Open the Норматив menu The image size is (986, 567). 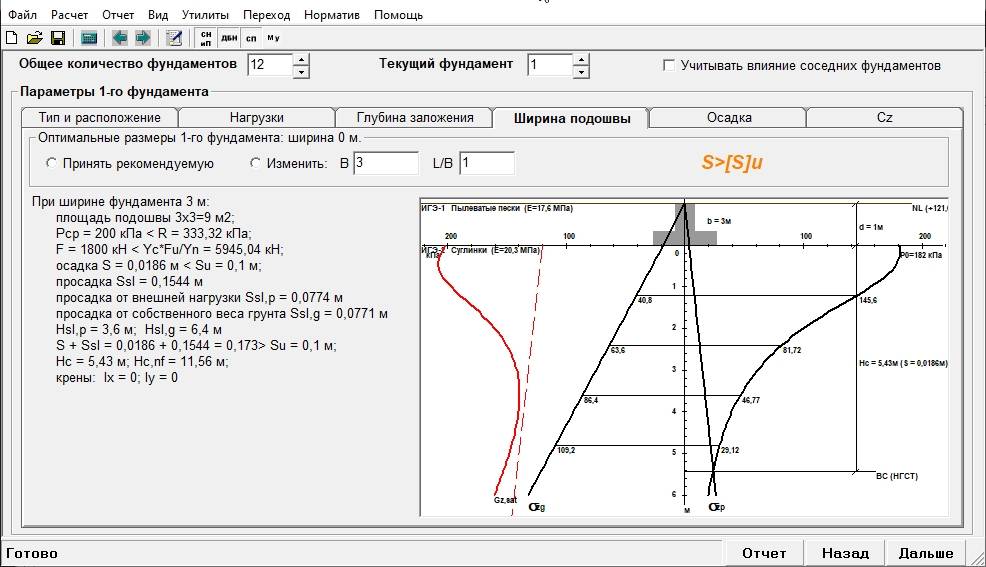331,14
